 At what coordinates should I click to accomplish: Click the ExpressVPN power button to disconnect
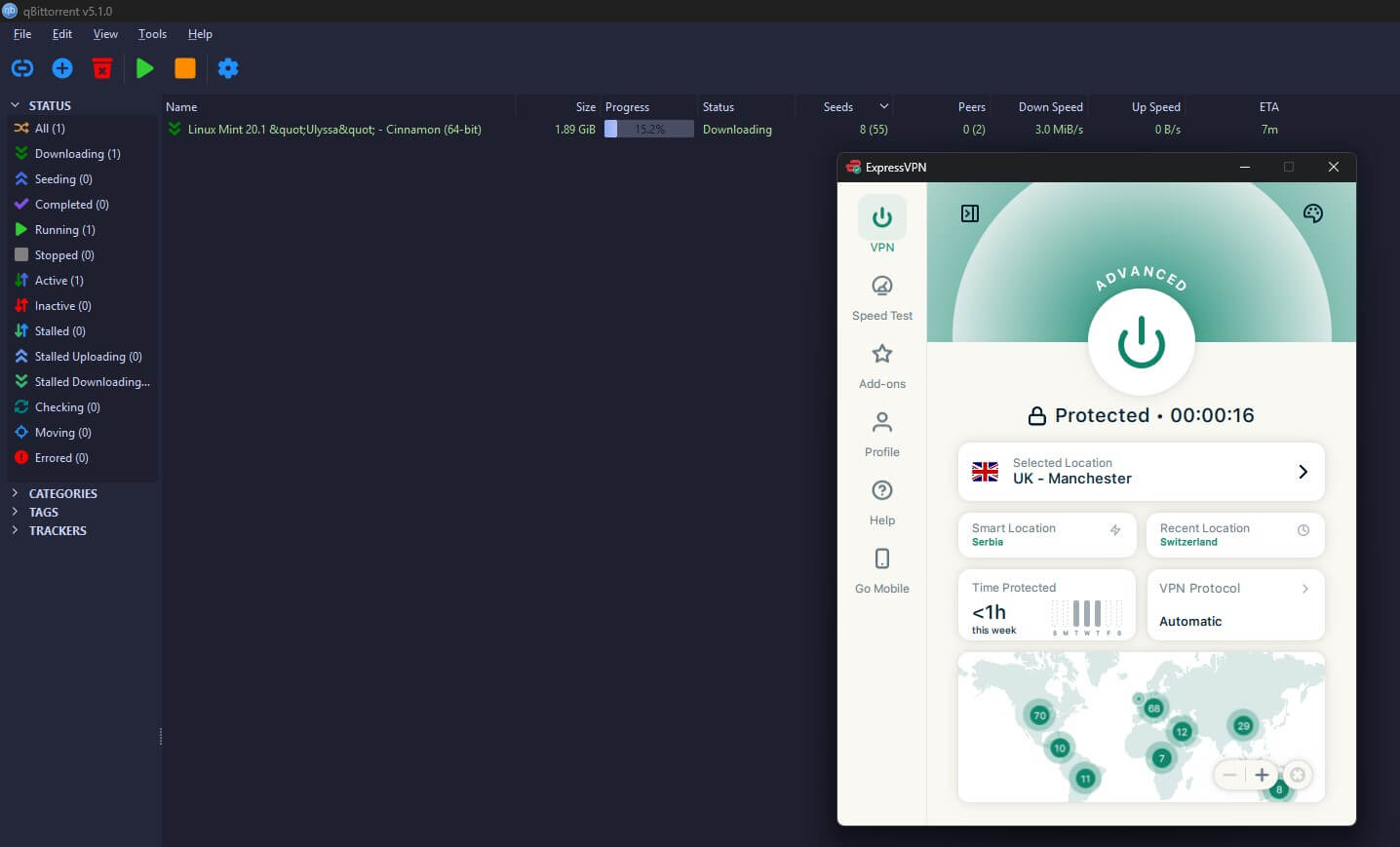1141,343
